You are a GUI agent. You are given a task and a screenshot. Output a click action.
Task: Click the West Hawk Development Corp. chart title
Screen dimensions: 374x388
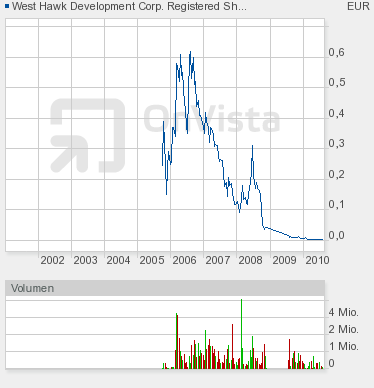coord(129,6)
